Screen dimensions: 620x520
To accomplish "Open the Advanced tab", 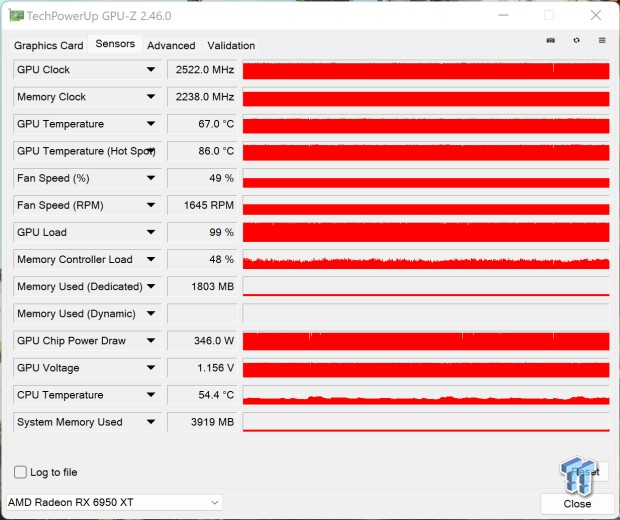I will click(x=171, y=45).
